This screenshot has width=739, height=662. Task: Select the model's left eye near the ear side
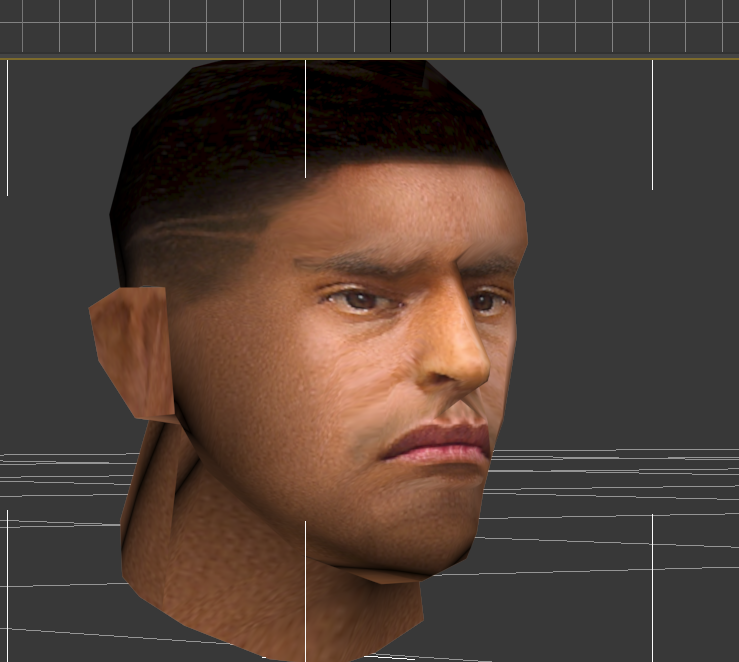pyautogui.click(x=359, y=299)
